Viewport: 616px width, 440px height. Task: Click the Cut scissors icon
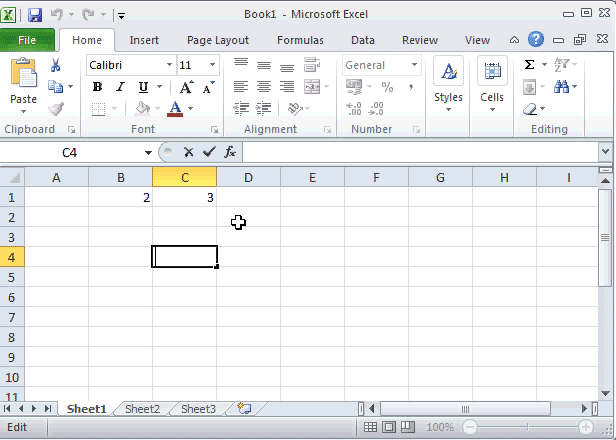[56, 65]
